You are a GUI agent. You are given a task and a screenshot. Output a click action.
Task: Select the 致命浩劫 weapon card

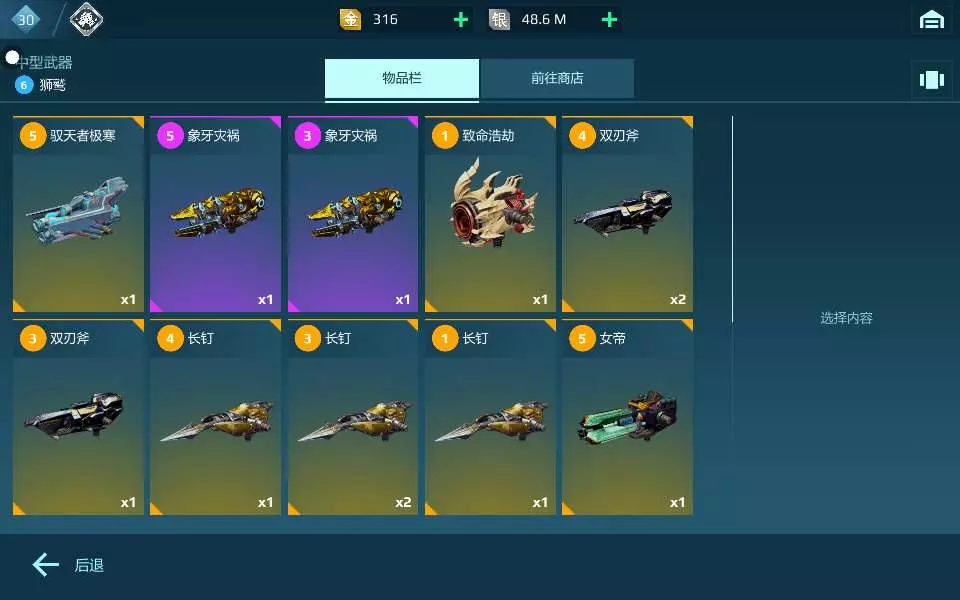(490, 214)
